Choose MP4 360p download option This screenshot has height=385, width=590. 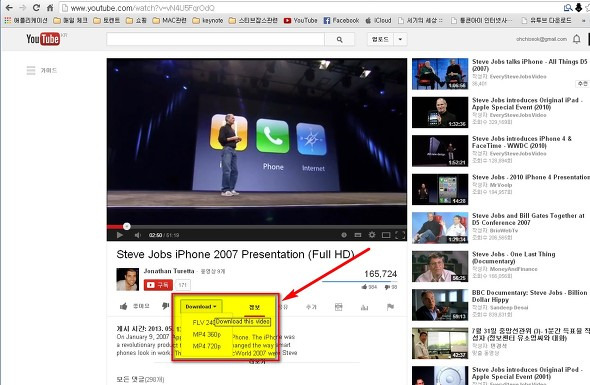(x=207, y=334)
